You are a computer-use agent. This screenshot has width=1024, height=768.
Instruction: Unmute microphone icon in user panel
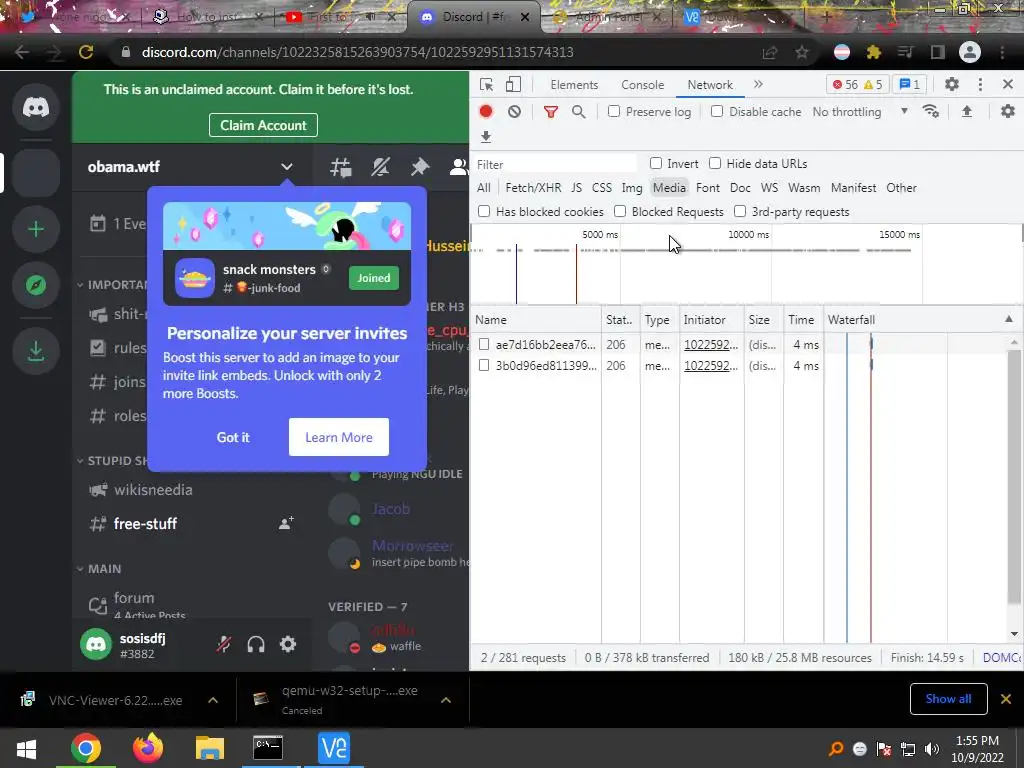(x=224, y=645)
